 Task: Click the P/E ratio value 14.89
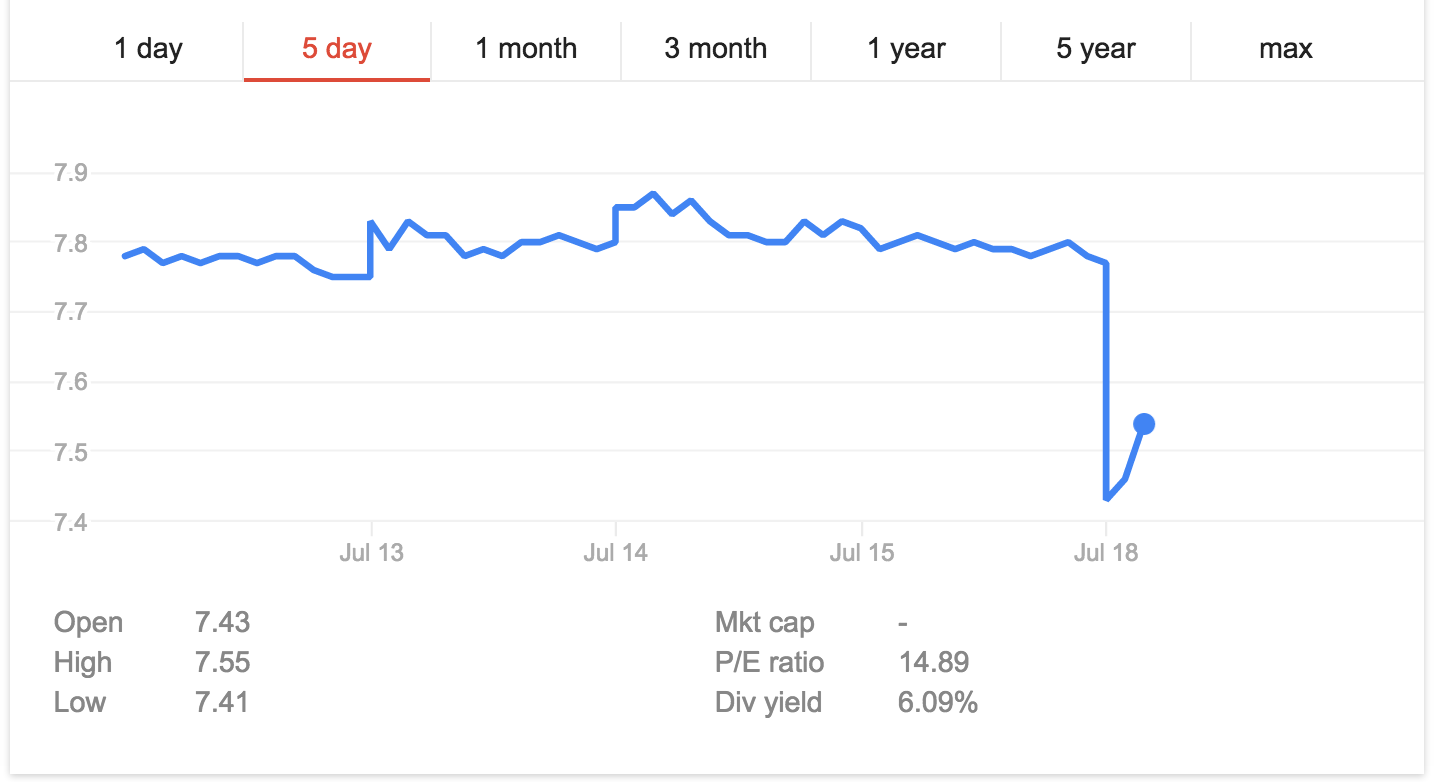pos(933,663)
